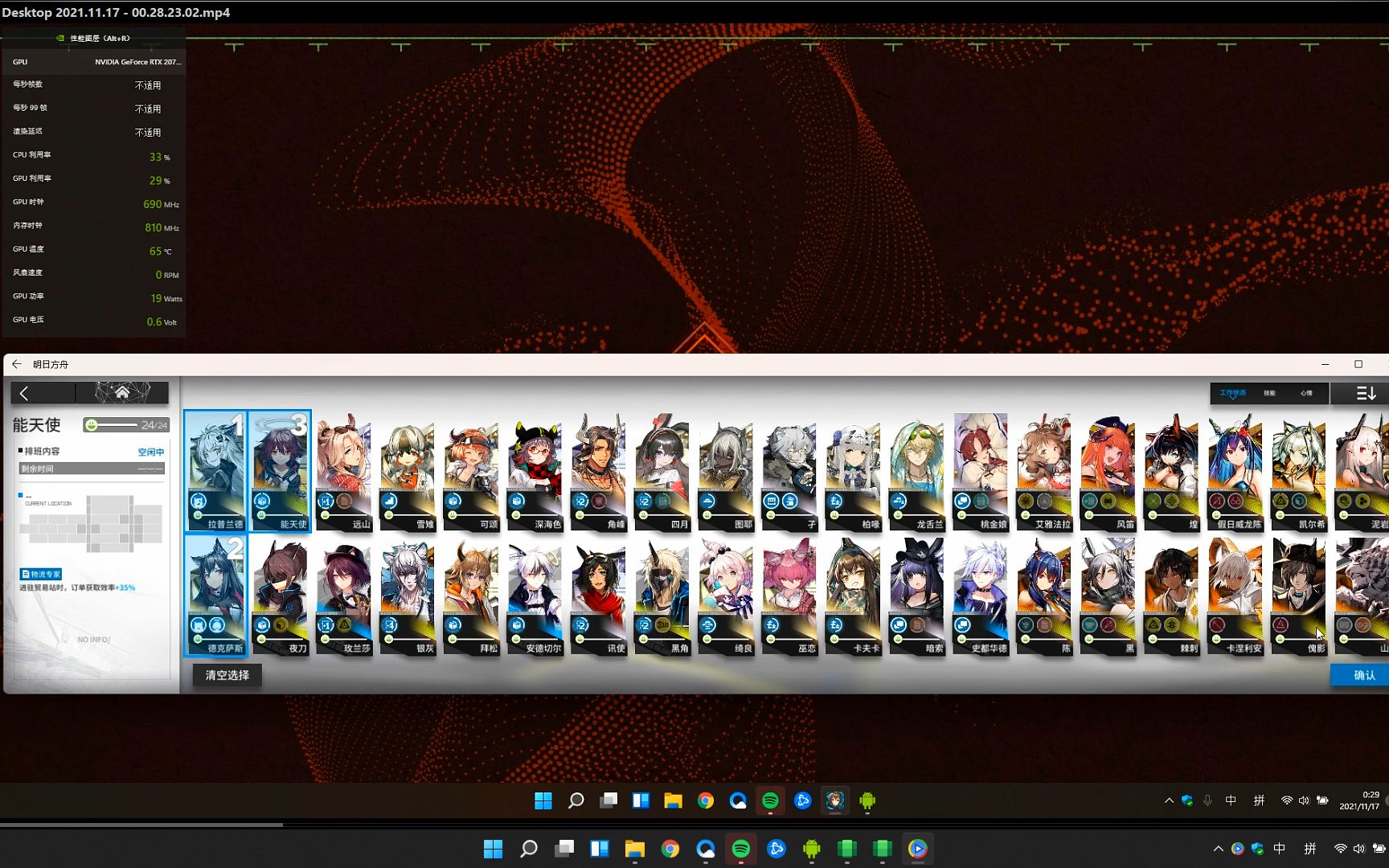1389x868 pixels.
Task: Expand the system tray chevron in bottom taskbar
Action: click(1218, 849)
